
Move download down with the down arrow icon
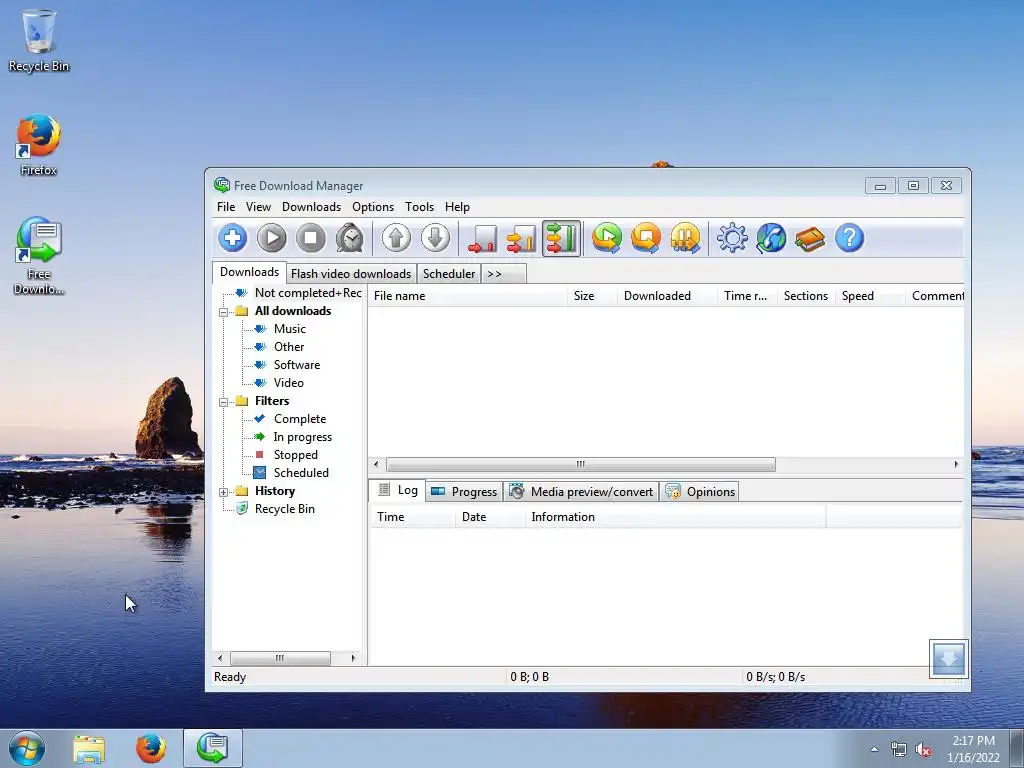(436, 238)
